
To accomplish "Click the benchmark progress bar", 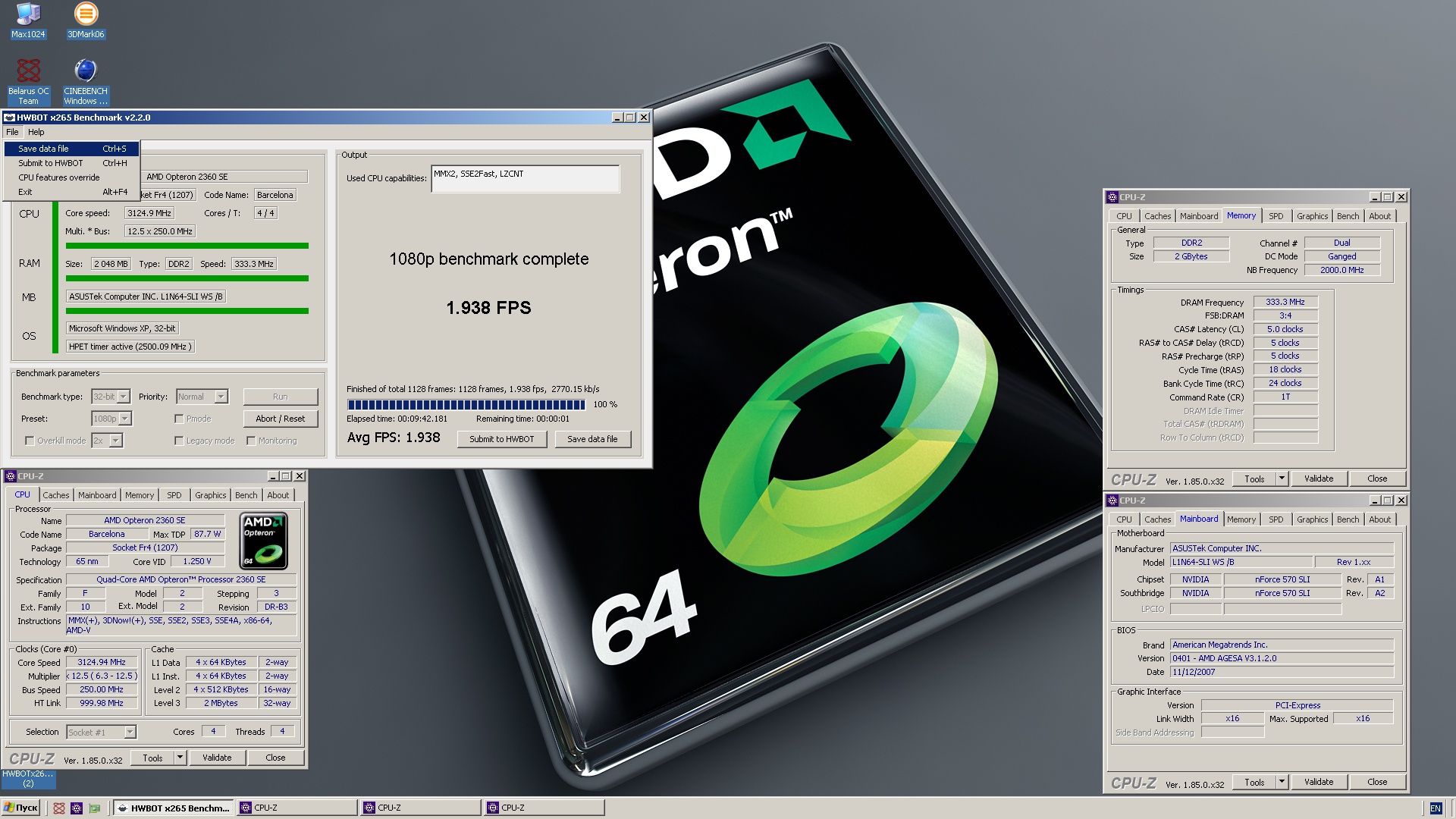I will pyautogui.click(x=466, y=405).
